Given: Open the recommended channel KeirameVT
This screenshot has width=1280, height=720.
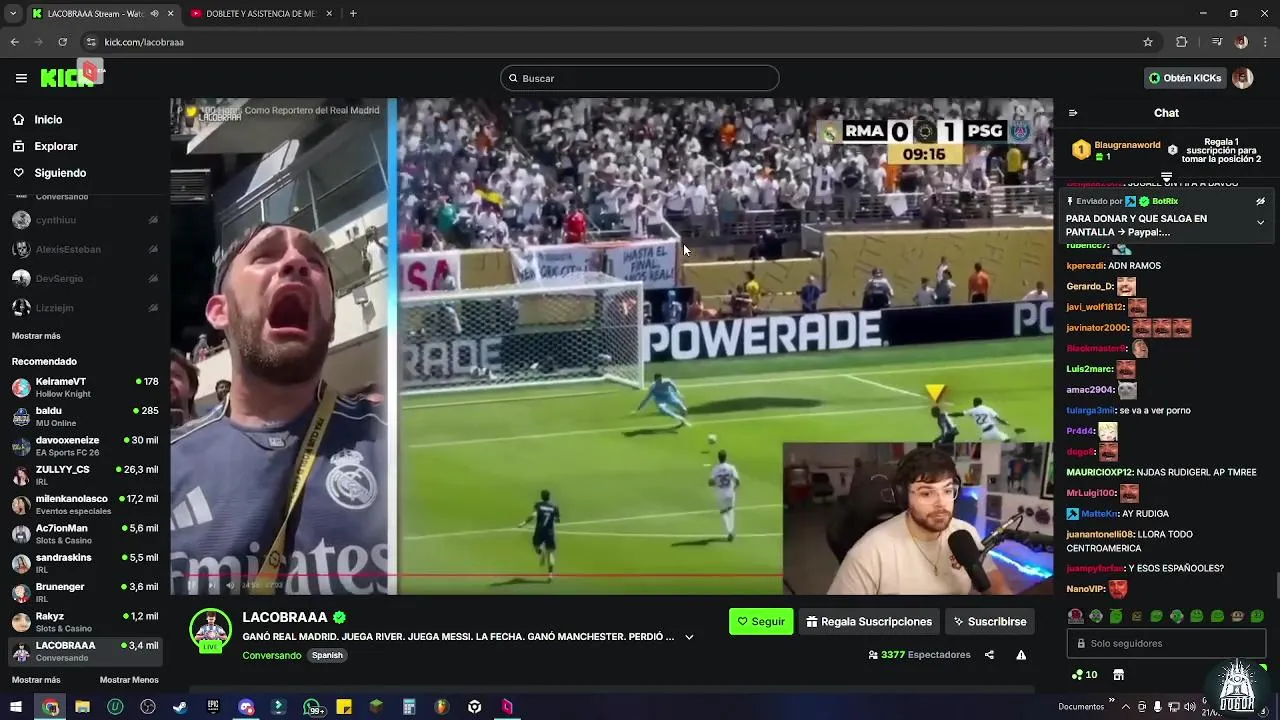Looking at the screenshot, I should pos(85,387).
